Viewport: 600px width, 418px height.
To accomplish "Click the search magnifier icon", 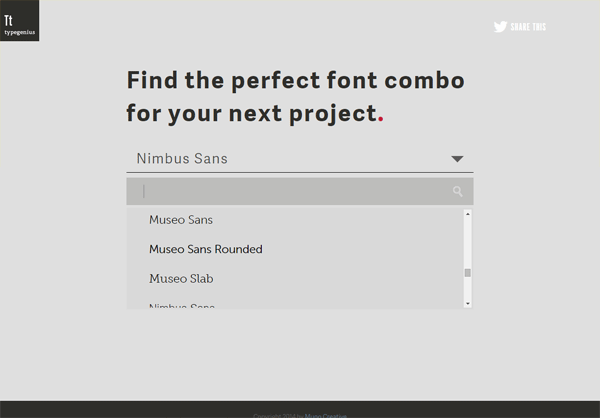I will [458, 191].
